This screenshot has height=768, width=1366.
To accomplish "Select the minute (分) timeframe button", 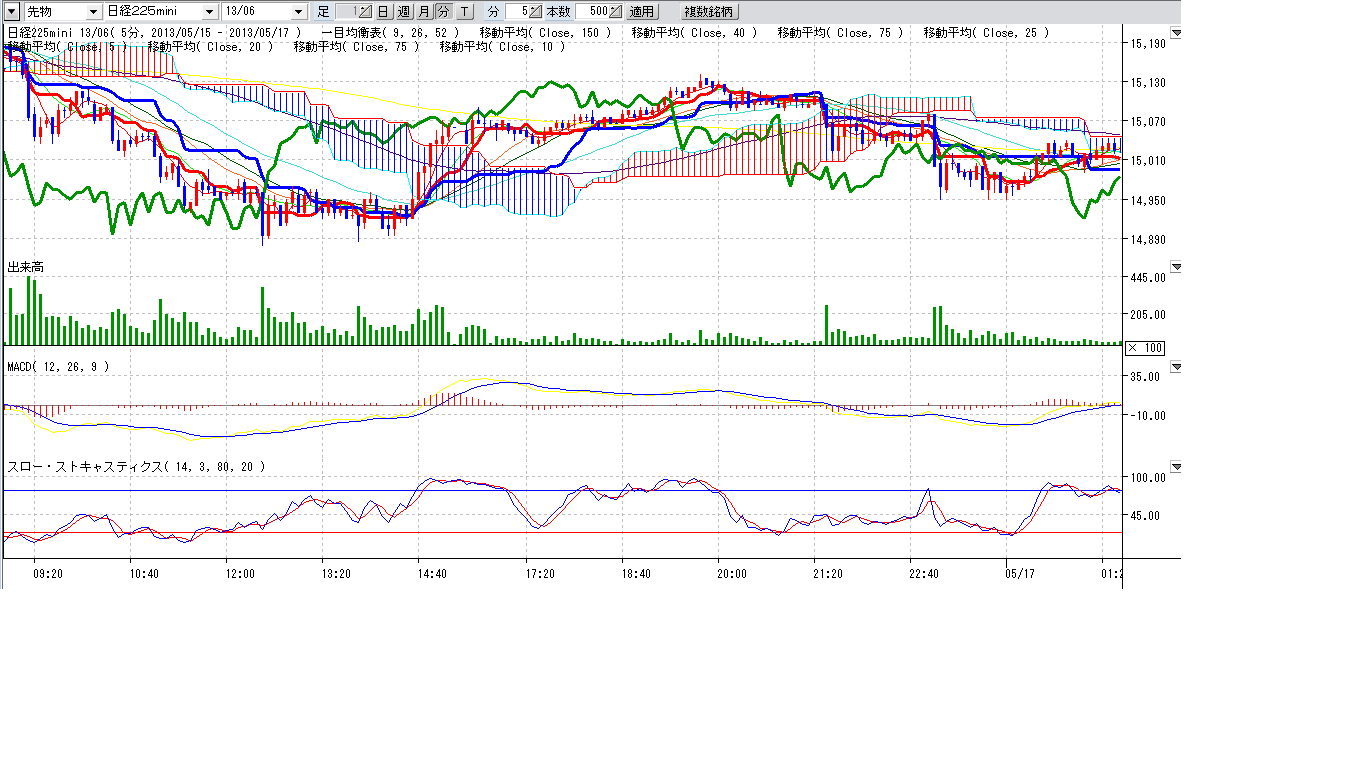I will point(443,12).
